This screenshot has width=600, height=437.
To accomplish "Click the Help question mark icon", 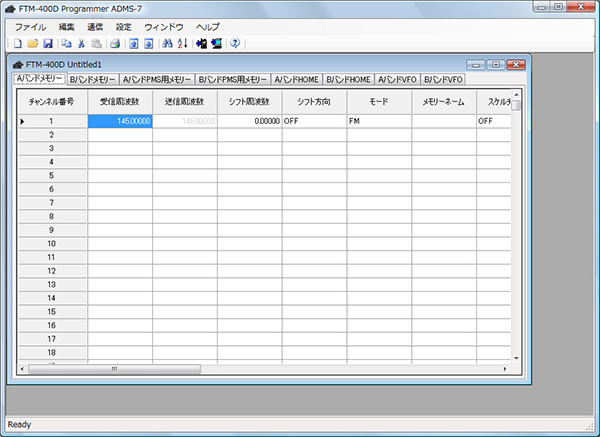I will (x=235, y=44).
